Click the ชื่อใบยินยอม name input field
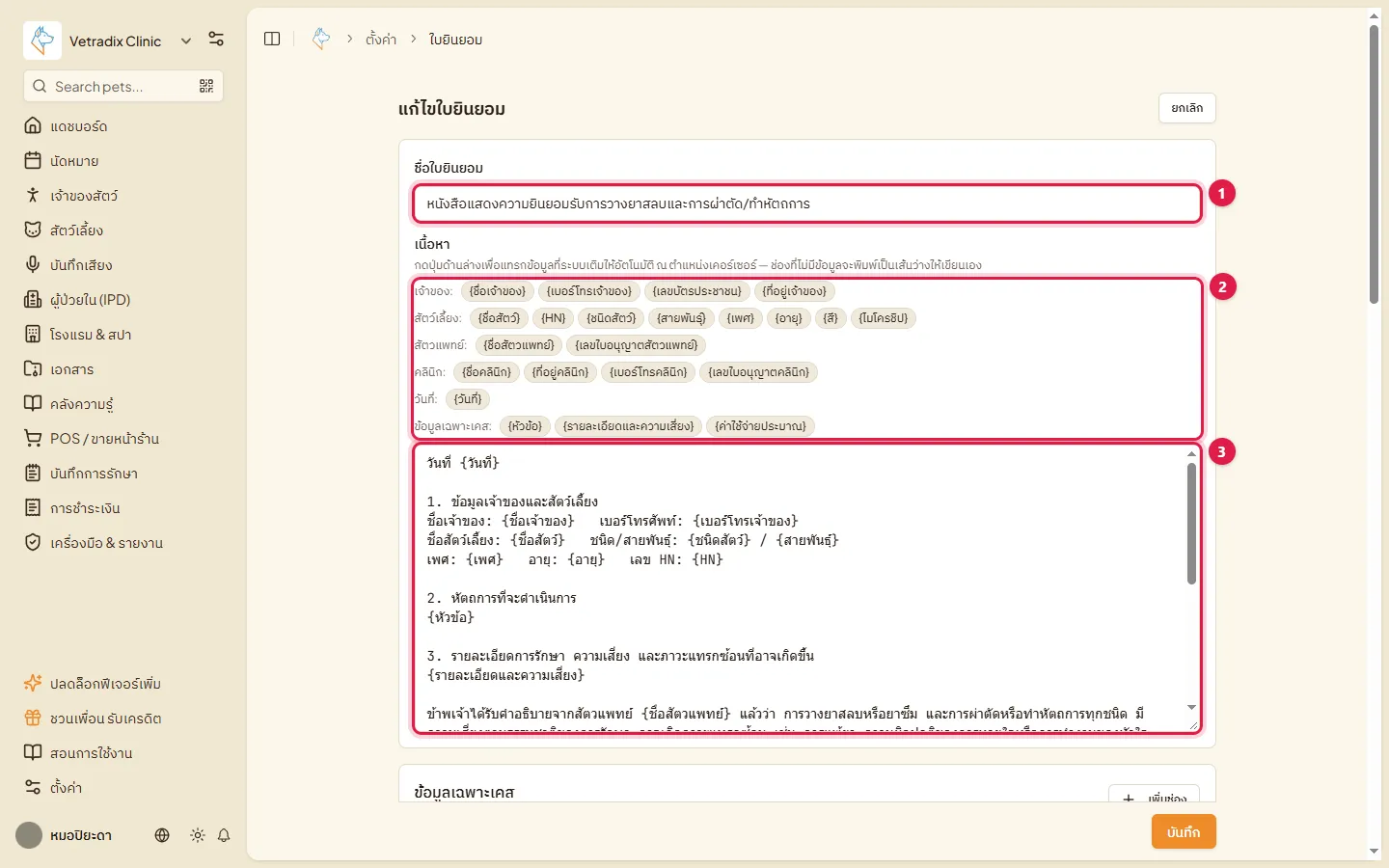This screenshot has height=868, width=1389. click(807, 203)
